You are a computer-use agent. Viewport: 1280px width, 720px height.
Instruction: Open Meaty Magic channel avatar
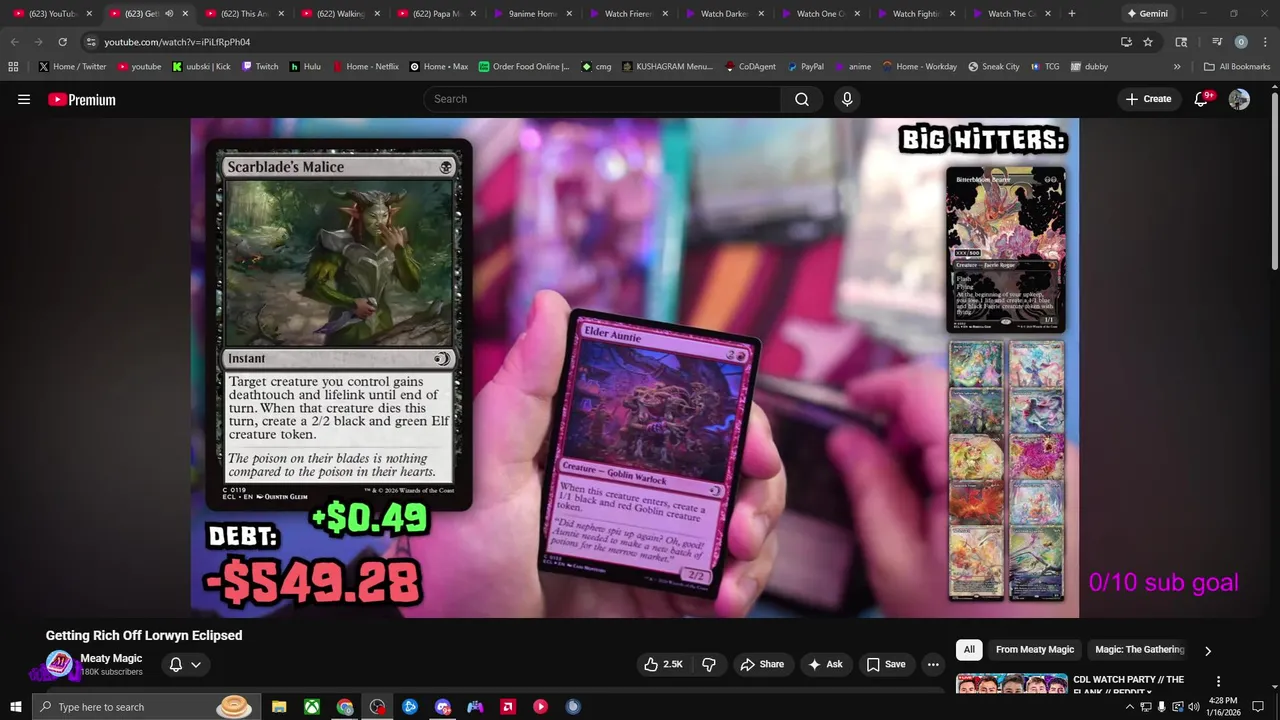(x=59, y=665)
